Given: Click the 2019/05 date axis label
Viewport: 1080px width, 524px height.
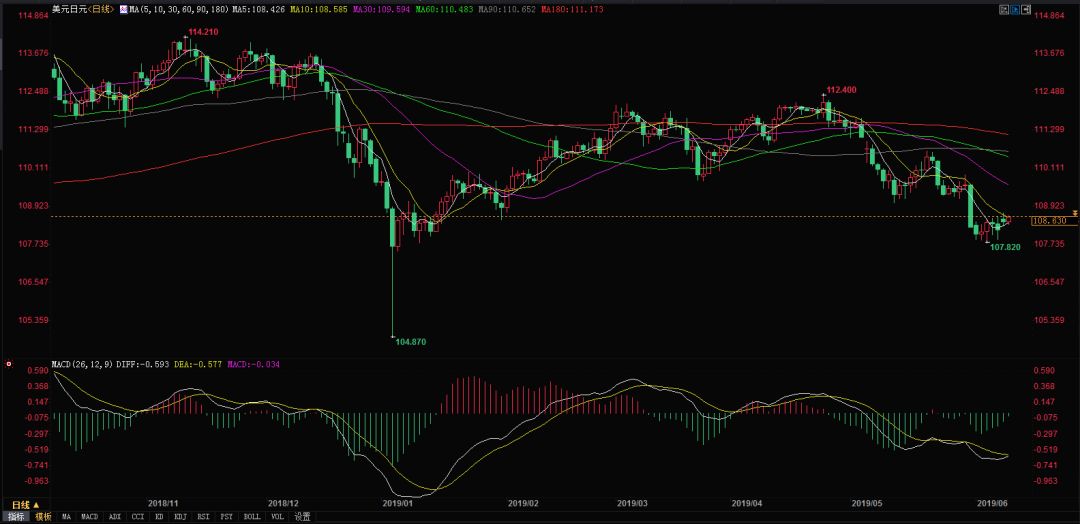Looking at the screenshot, I should coord(867,503).
